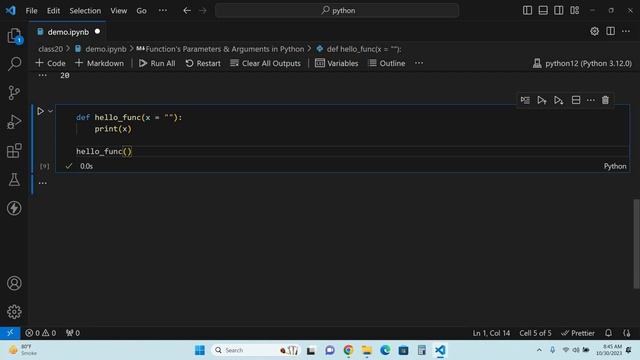Open the File menu
Image resolution: width=640 pixels, height=360 pixels.
pyautogui.click(x=31, y=11)
